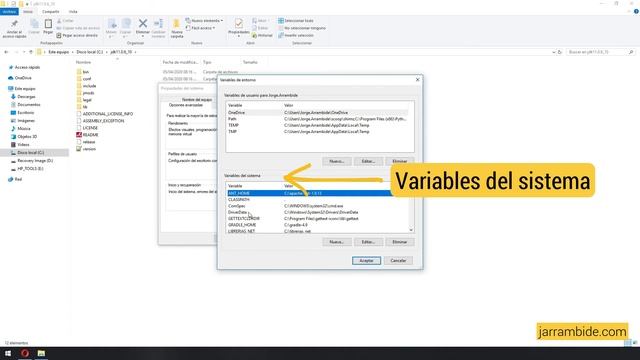Image resolution: width=640 pixels, height=360 pixels.
Task: Click the Pegar clipboard icon in ribbon
Action: coord(48,24)
